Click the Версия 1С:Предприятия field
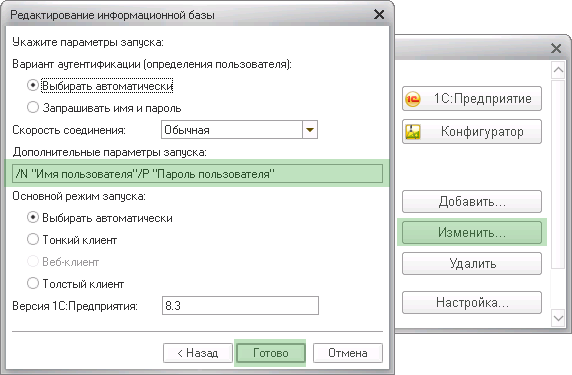The image size is (572, 375). (x=240, y=305)
